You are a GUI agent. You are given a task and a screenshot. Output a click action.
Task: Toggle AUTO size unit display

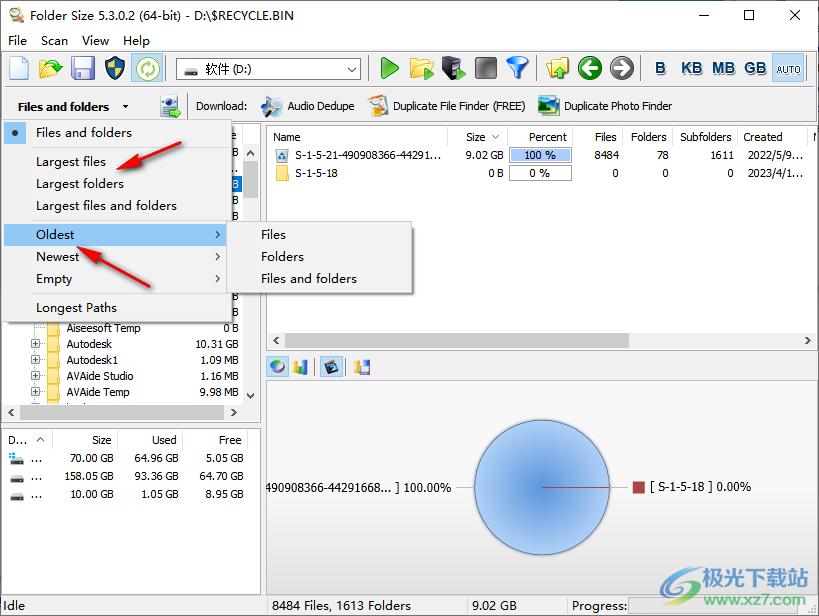[788, 68]
